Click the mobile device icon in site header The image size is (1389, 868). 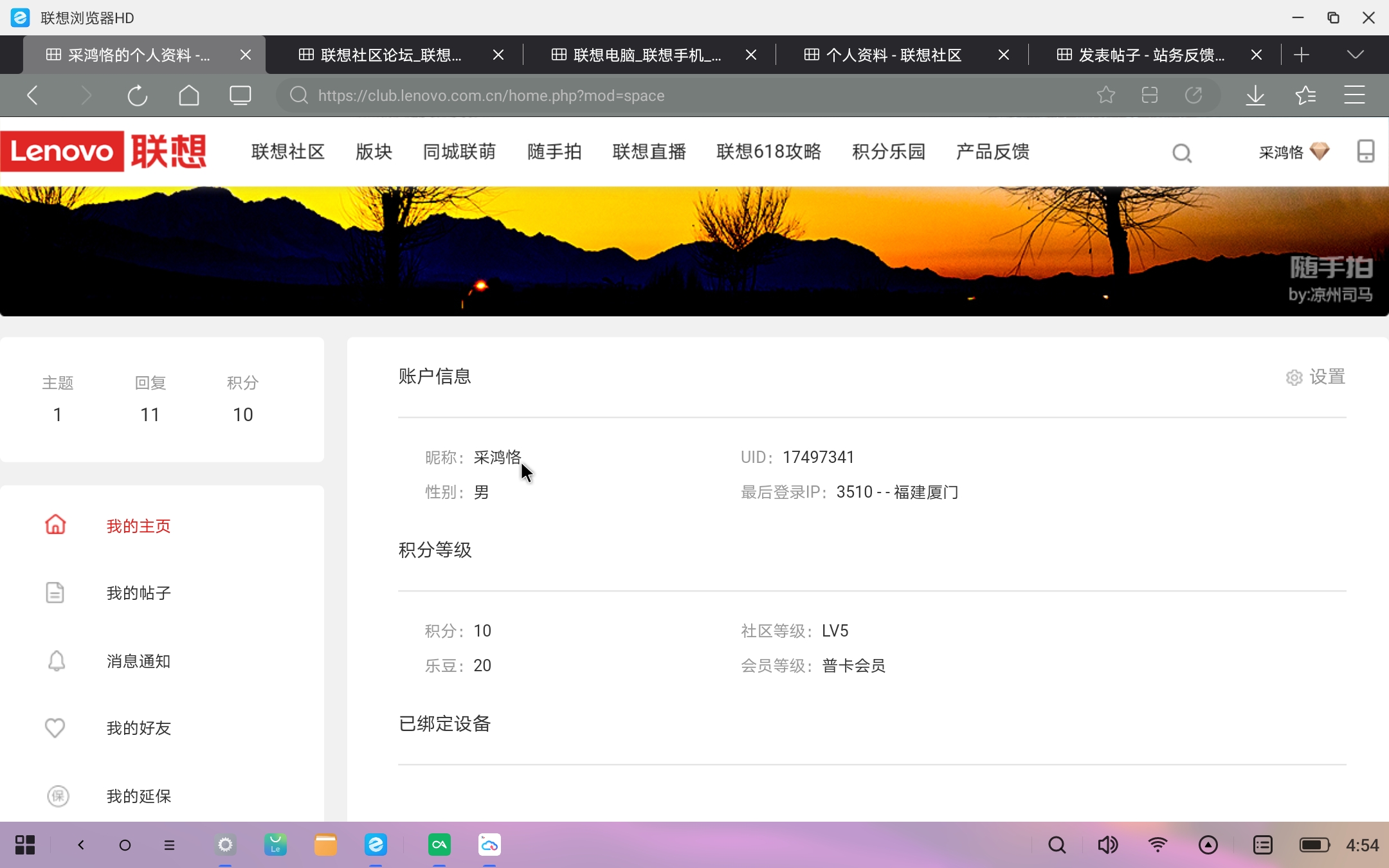(x=1365, y=152)
